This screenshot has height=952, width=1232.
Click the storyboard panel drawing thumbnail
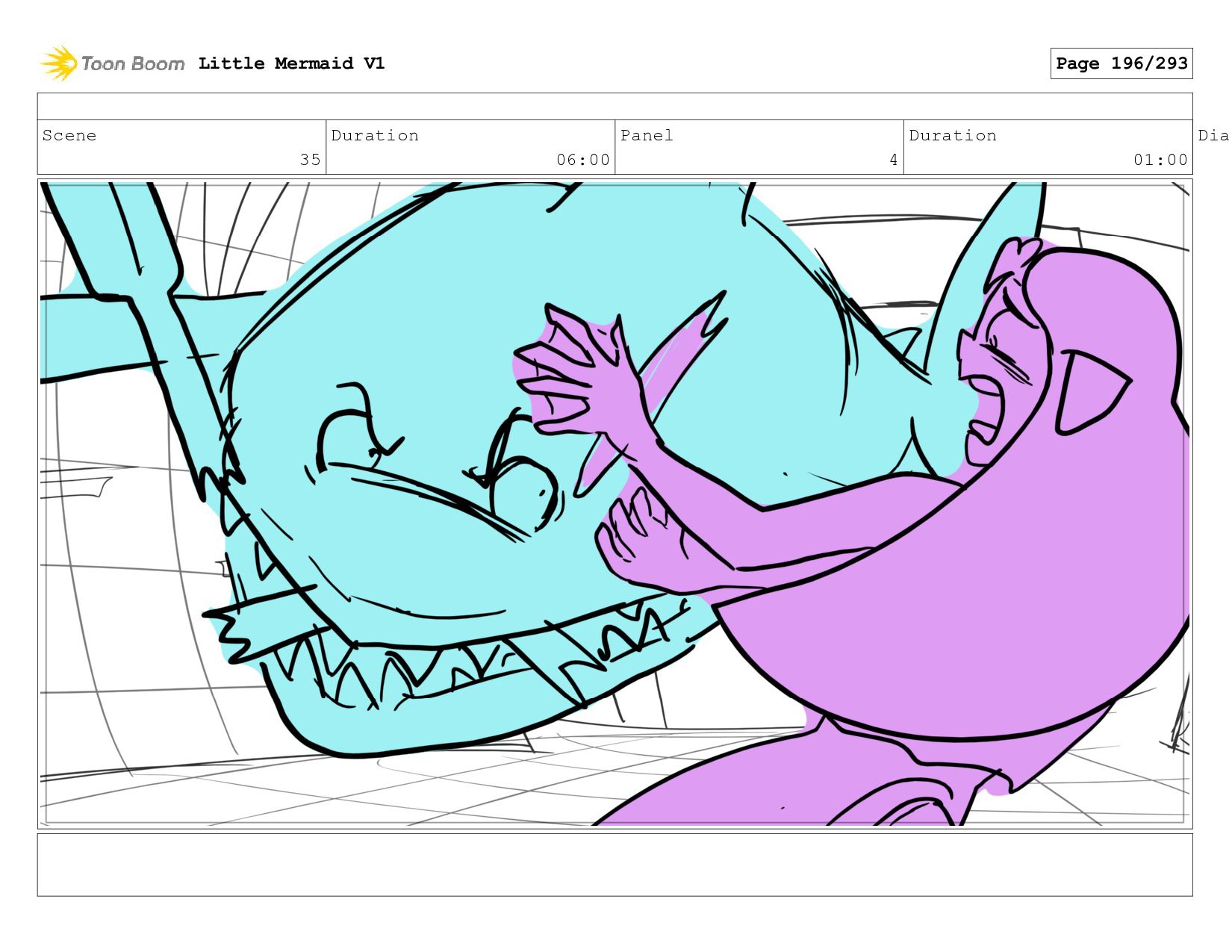615,504
